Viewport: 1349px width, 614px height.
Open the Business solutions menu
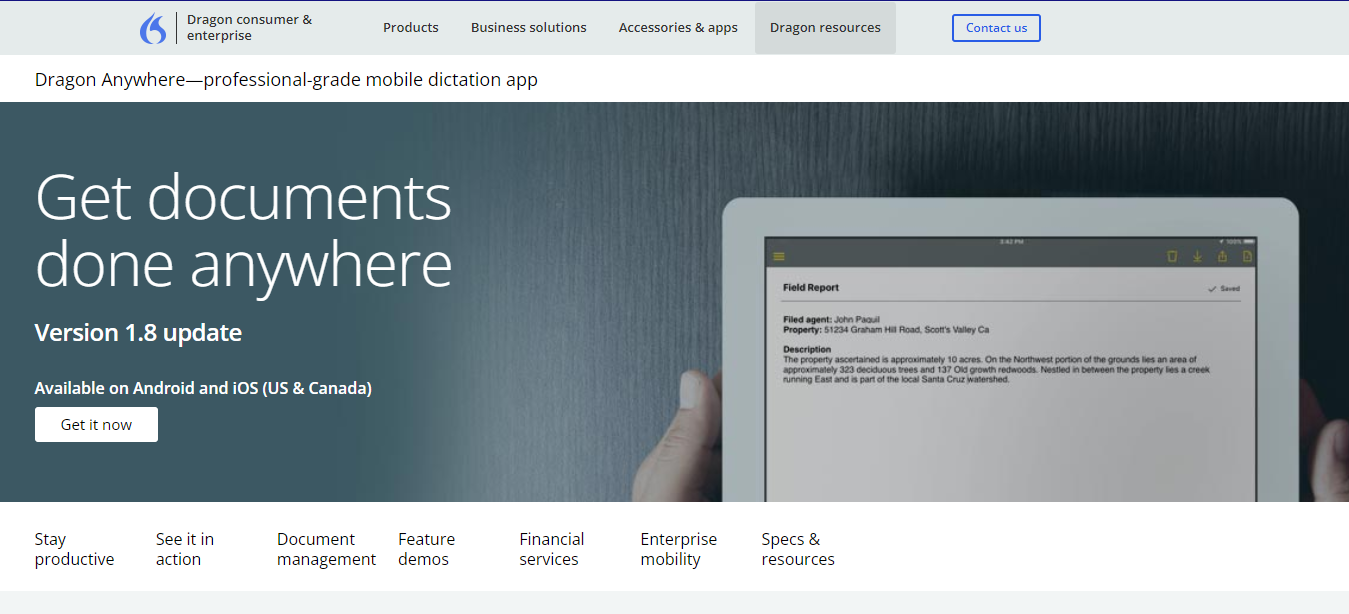tap(529, 28)
